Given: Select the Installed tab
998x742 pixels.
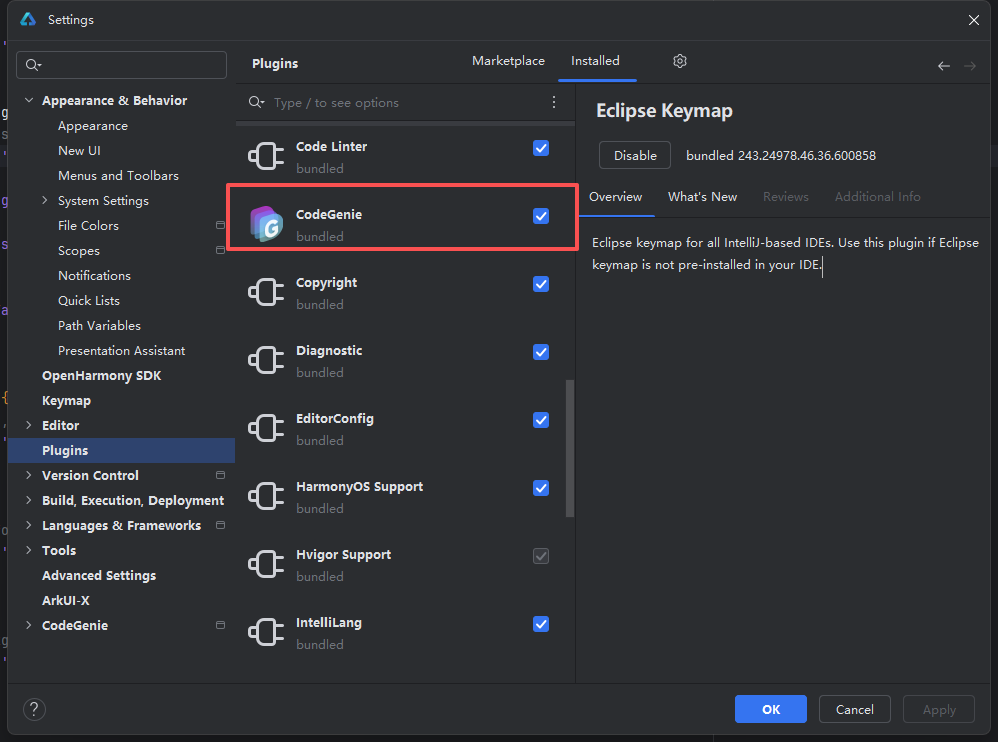Looking at the screenshot, I should pyautogui.click(x=595, y=61).
